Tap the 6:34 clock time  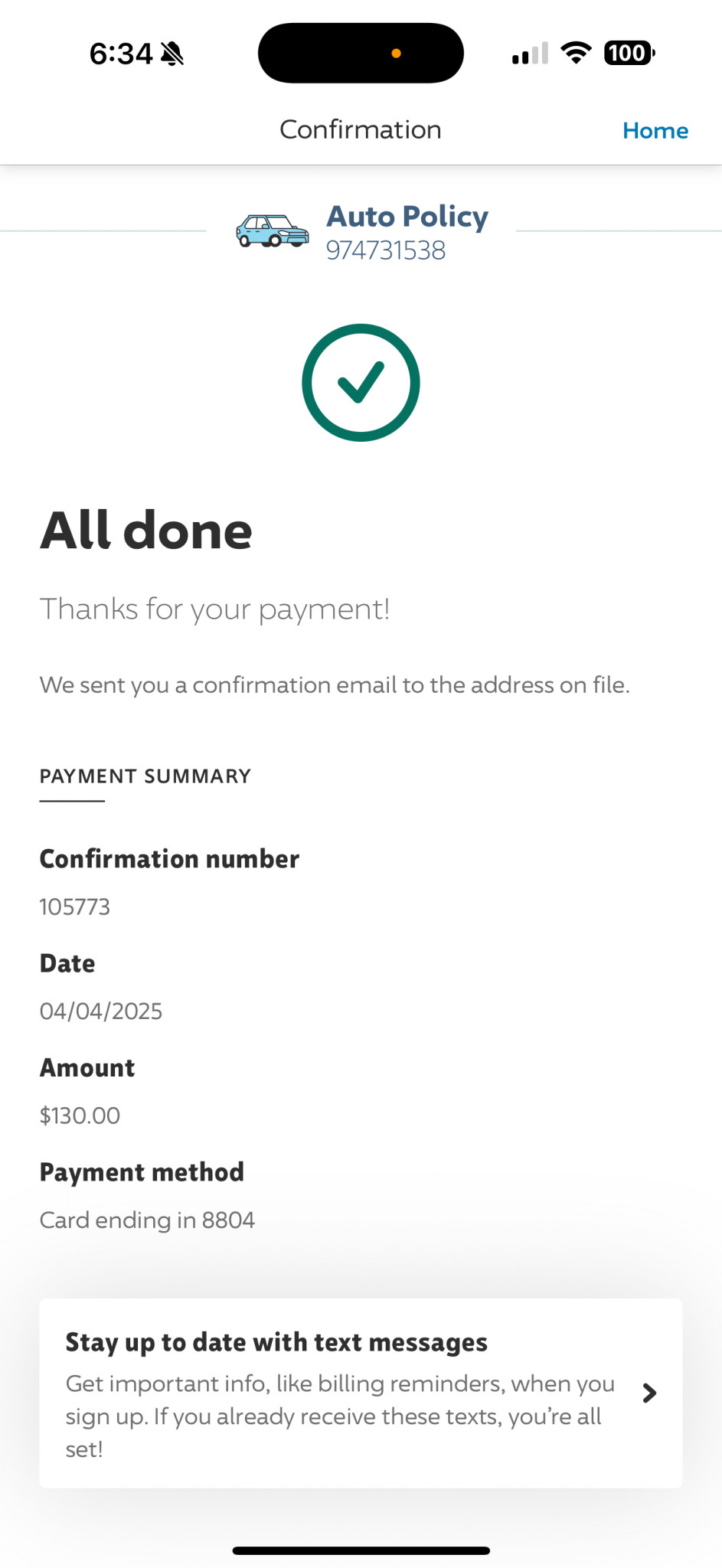click(121, 54)
